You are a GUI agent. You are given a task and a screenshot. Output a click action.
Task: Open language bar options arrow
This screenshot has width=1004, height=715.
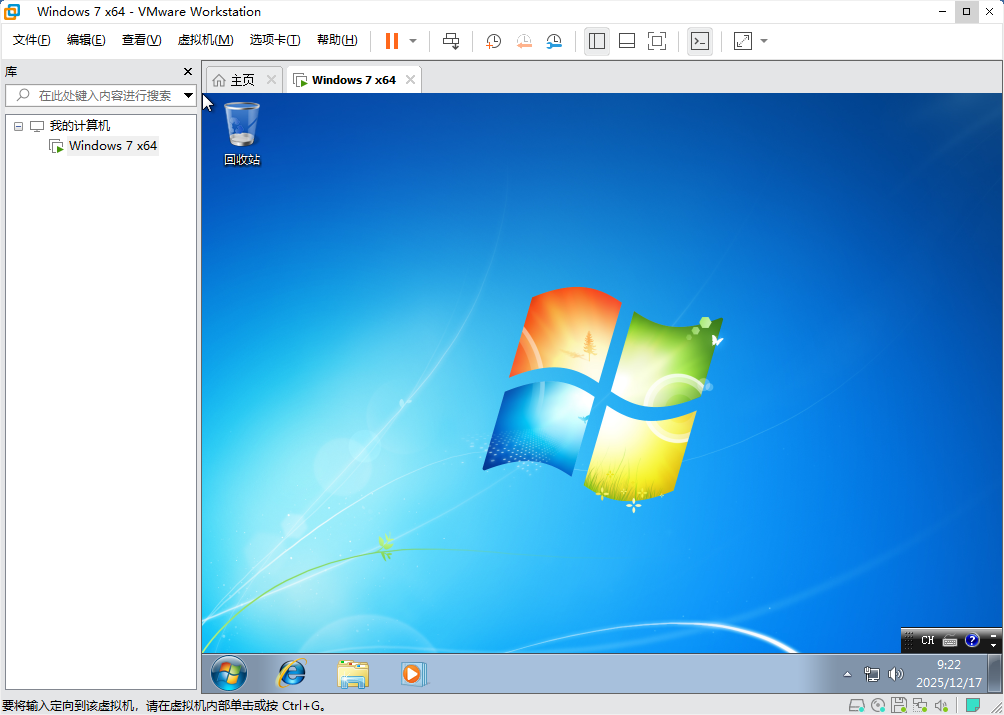[993, 646]
